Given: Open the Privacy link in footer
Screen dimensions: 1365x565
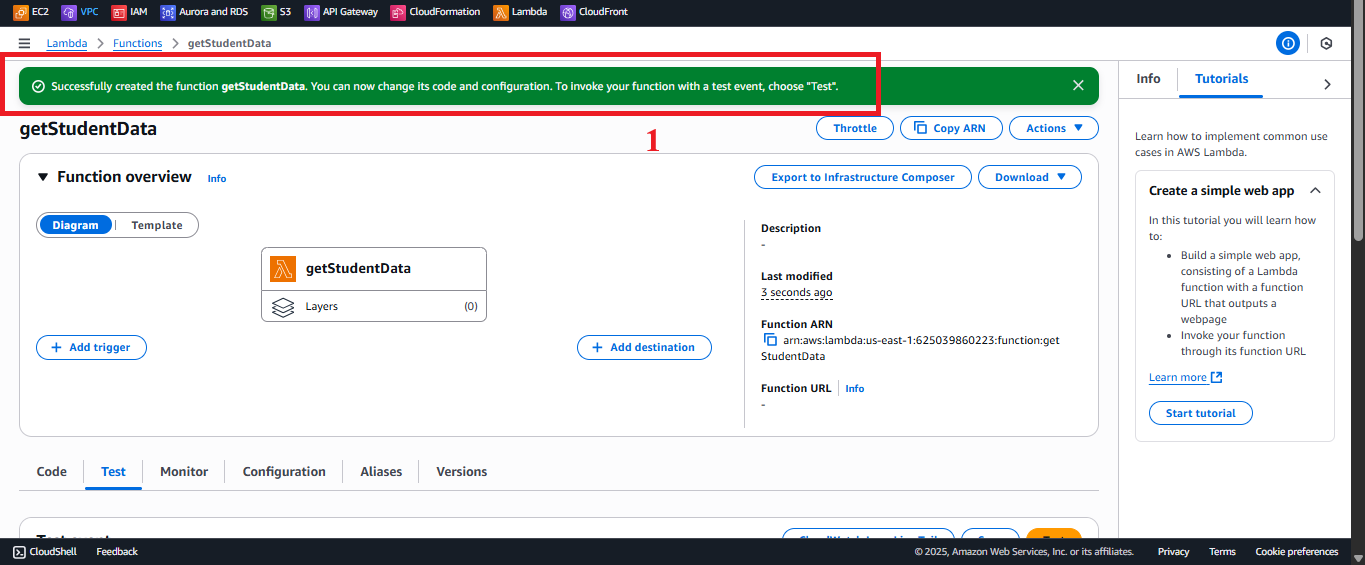Looking at the screenshot, I should [x=1174, y=551].
